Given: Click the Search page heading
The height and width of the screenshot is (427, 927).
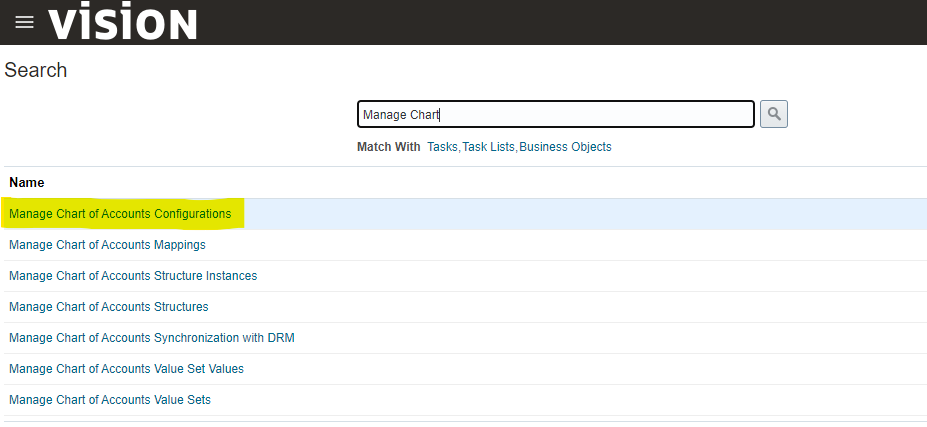Looking at the screenshot, I should [36, 71].
